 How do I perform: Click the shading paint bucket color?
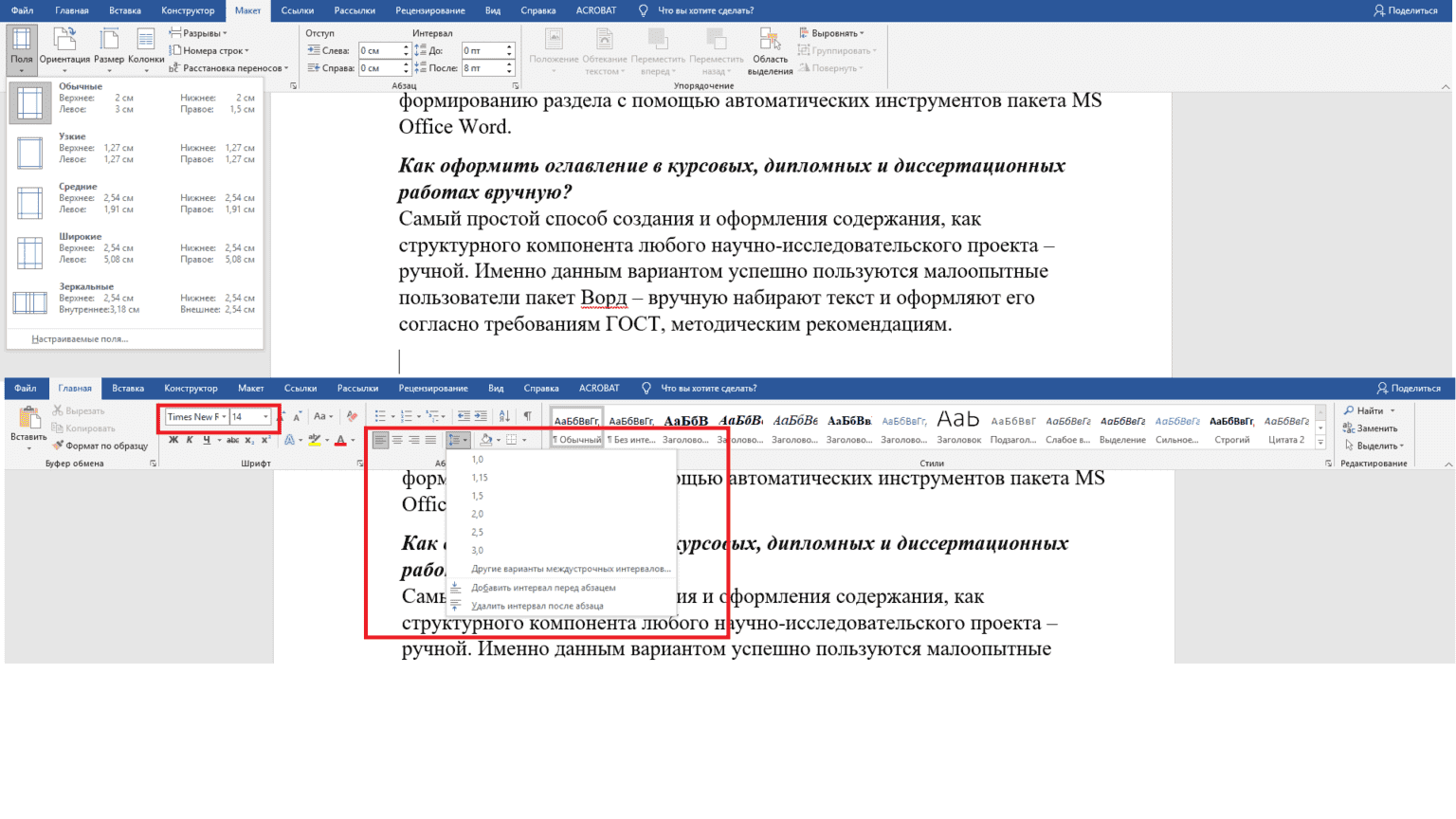pyautogui.click(x=486, y=440)
